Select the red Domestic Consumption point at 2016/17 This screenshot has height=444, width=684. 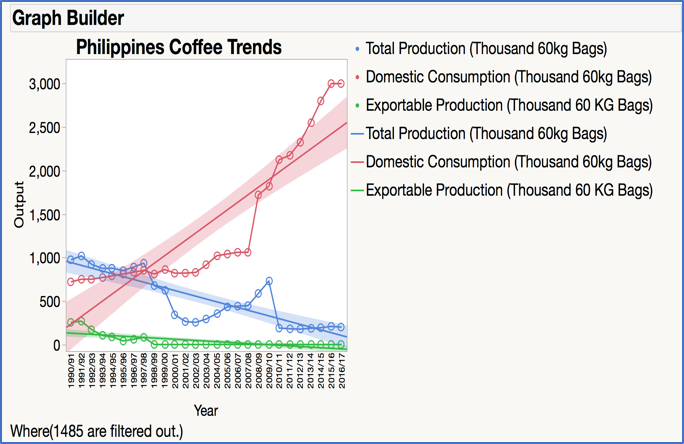pos(341,83)
